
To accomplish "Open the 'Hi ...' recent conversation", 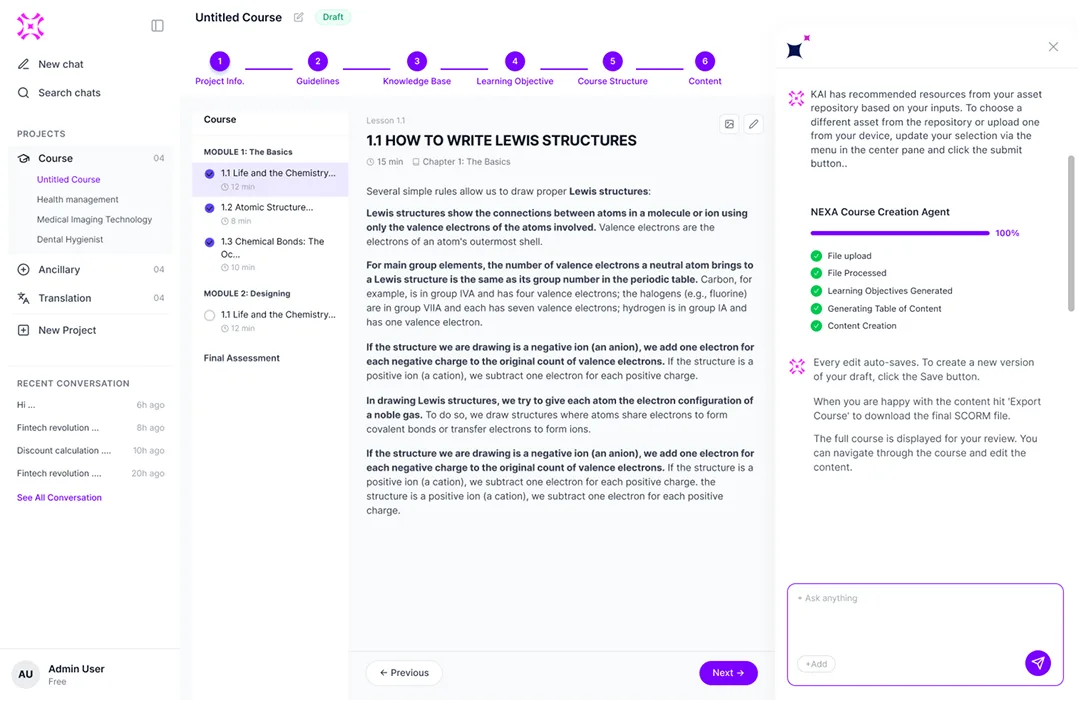I will coord(91,405).
